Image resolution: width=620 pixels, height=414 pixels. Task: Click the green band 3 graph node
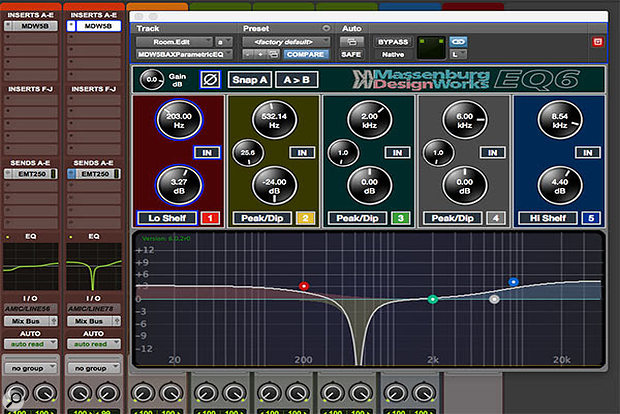433,299
